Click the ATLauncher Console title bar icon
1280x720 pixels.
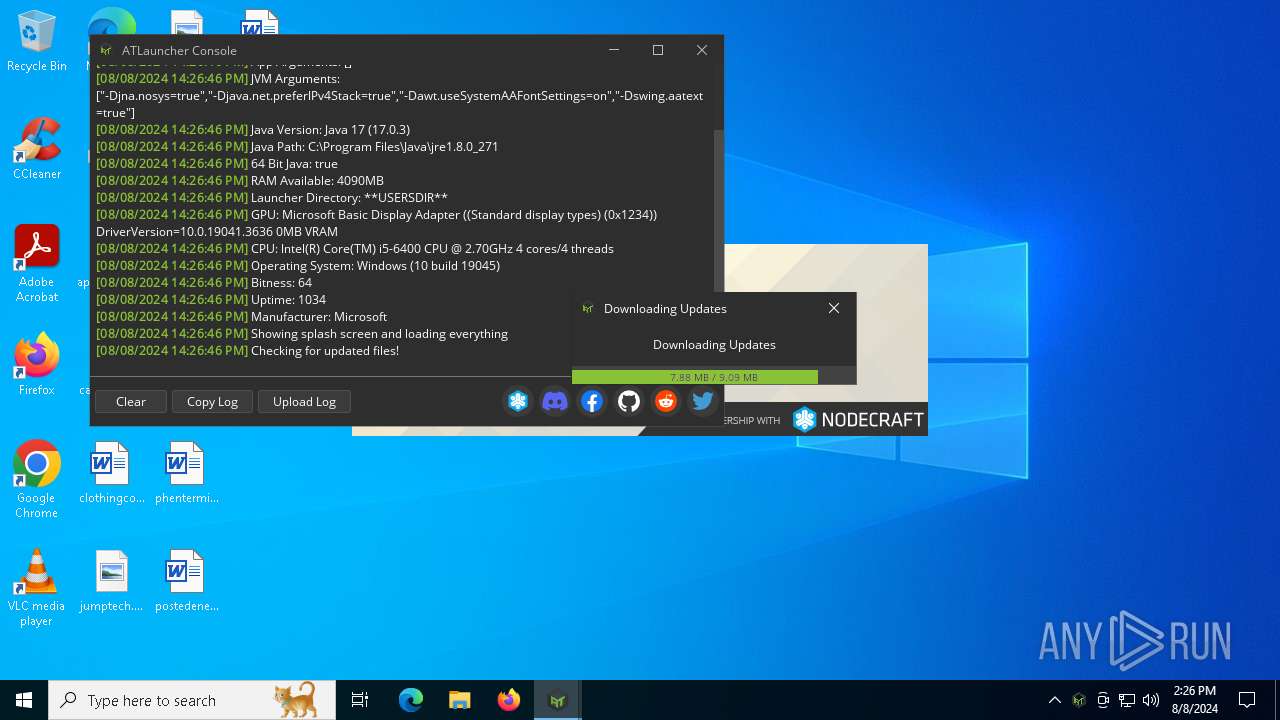[x=106, y=50]
